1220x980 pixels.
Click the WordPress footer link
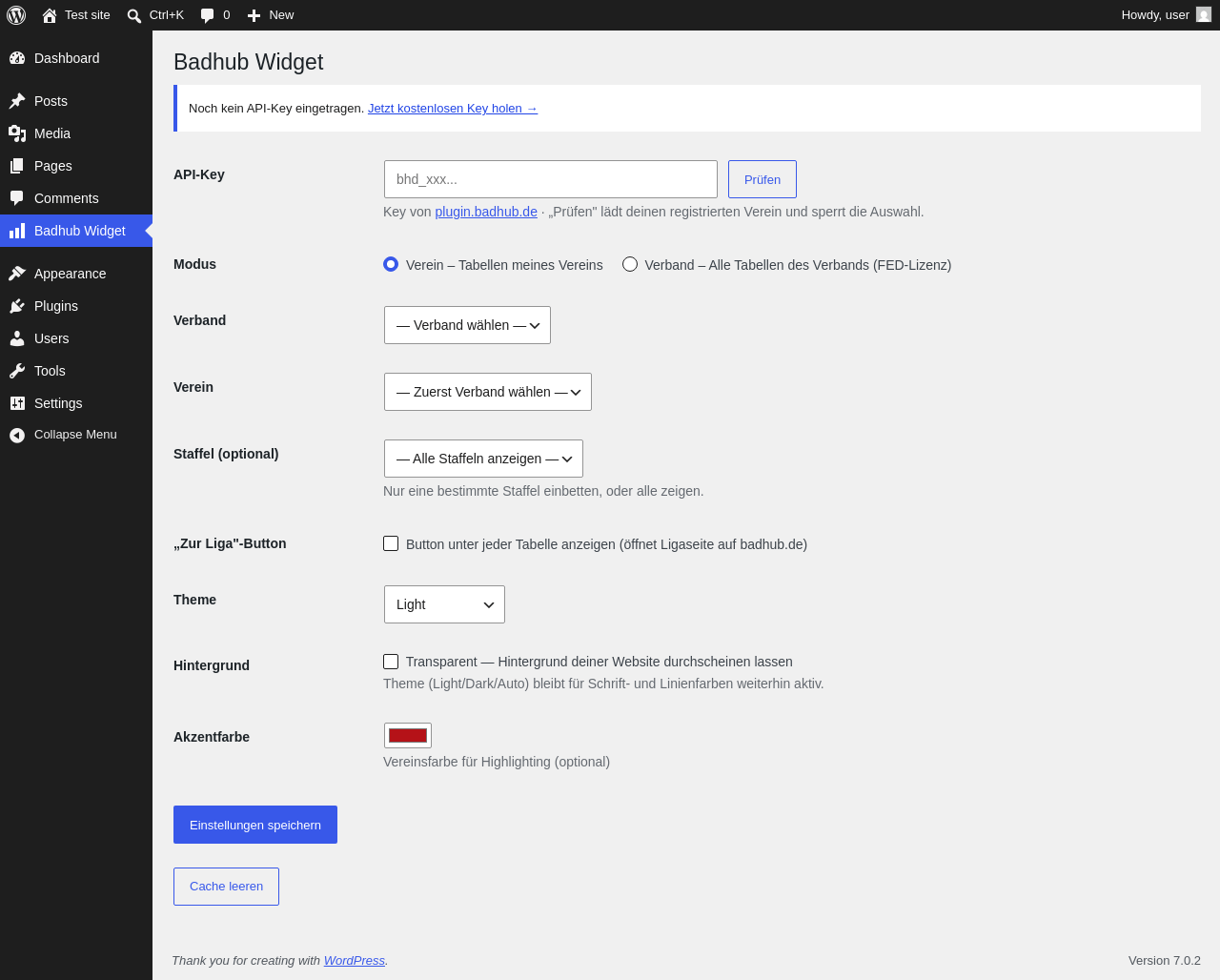[355, 961]
